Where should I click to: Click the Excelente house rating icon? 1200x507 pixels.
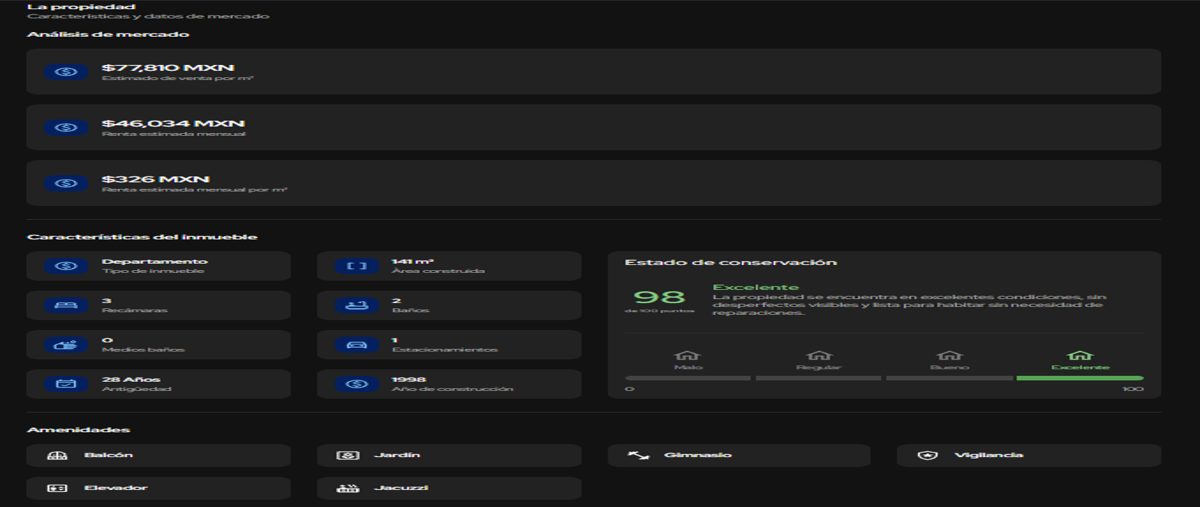coord(1080,356)
